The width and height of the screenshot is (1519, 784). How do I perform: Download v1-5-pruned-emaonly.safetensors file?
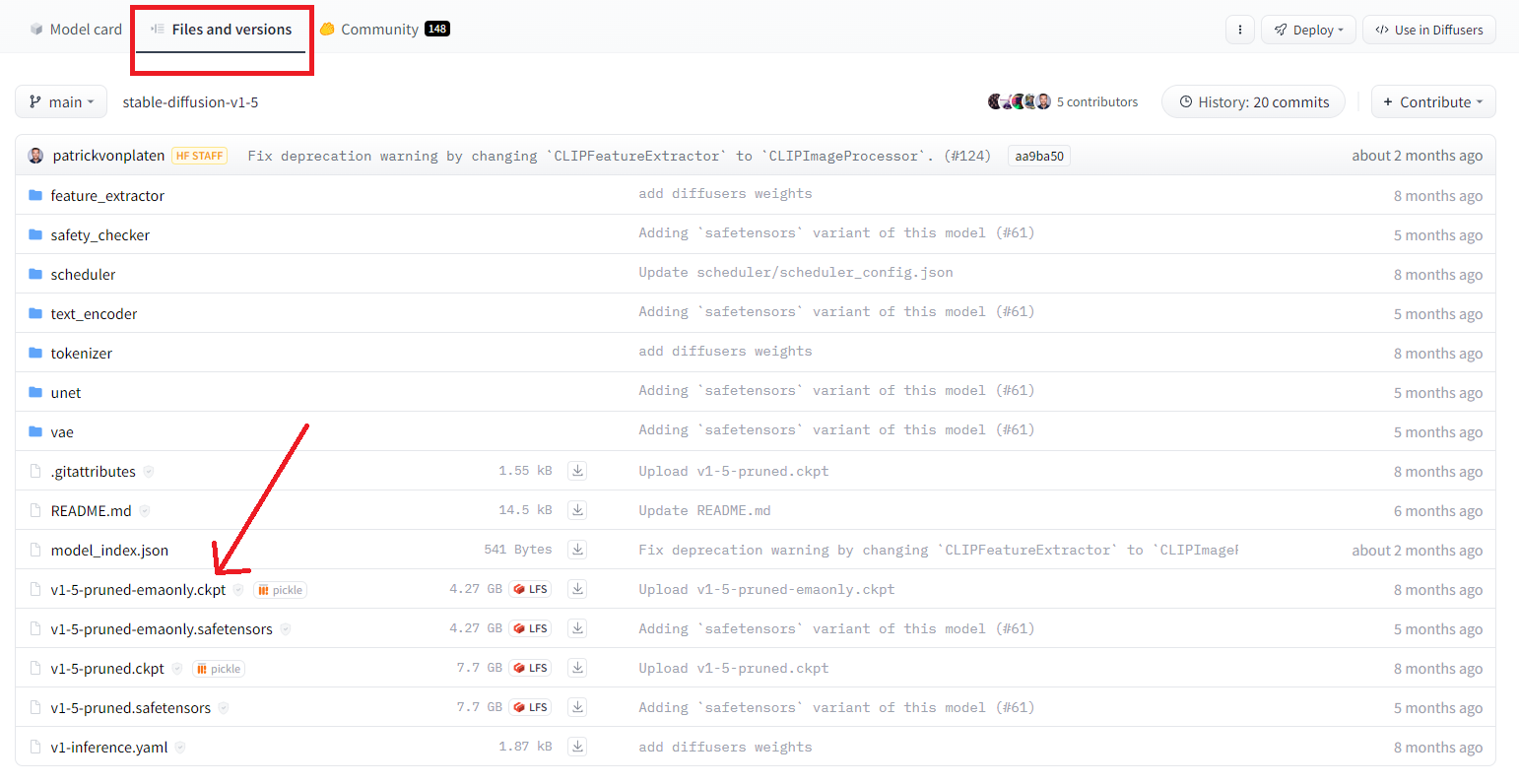(578, 628)
